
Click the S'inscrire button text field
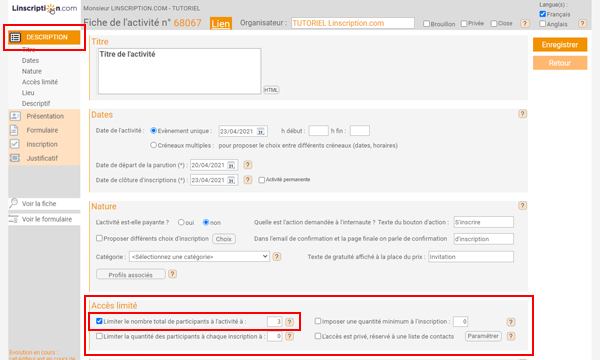click(484, 222)
